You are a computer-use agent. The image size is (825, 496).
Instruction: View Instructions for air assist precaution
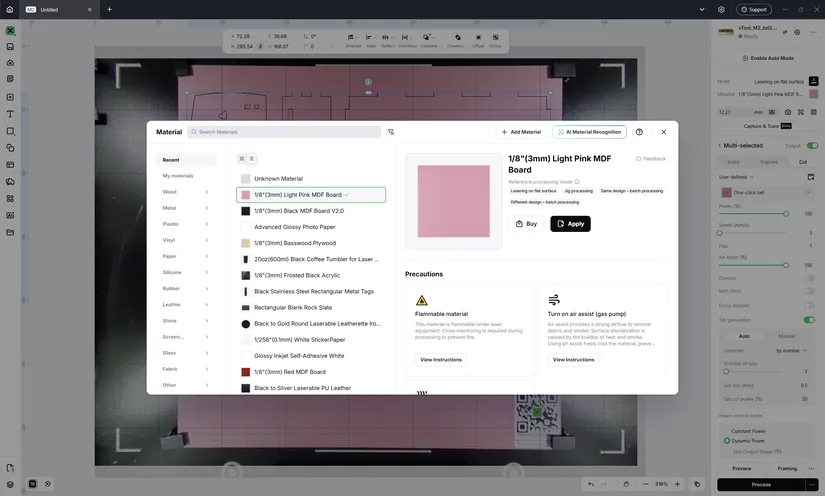click(574, 360)
